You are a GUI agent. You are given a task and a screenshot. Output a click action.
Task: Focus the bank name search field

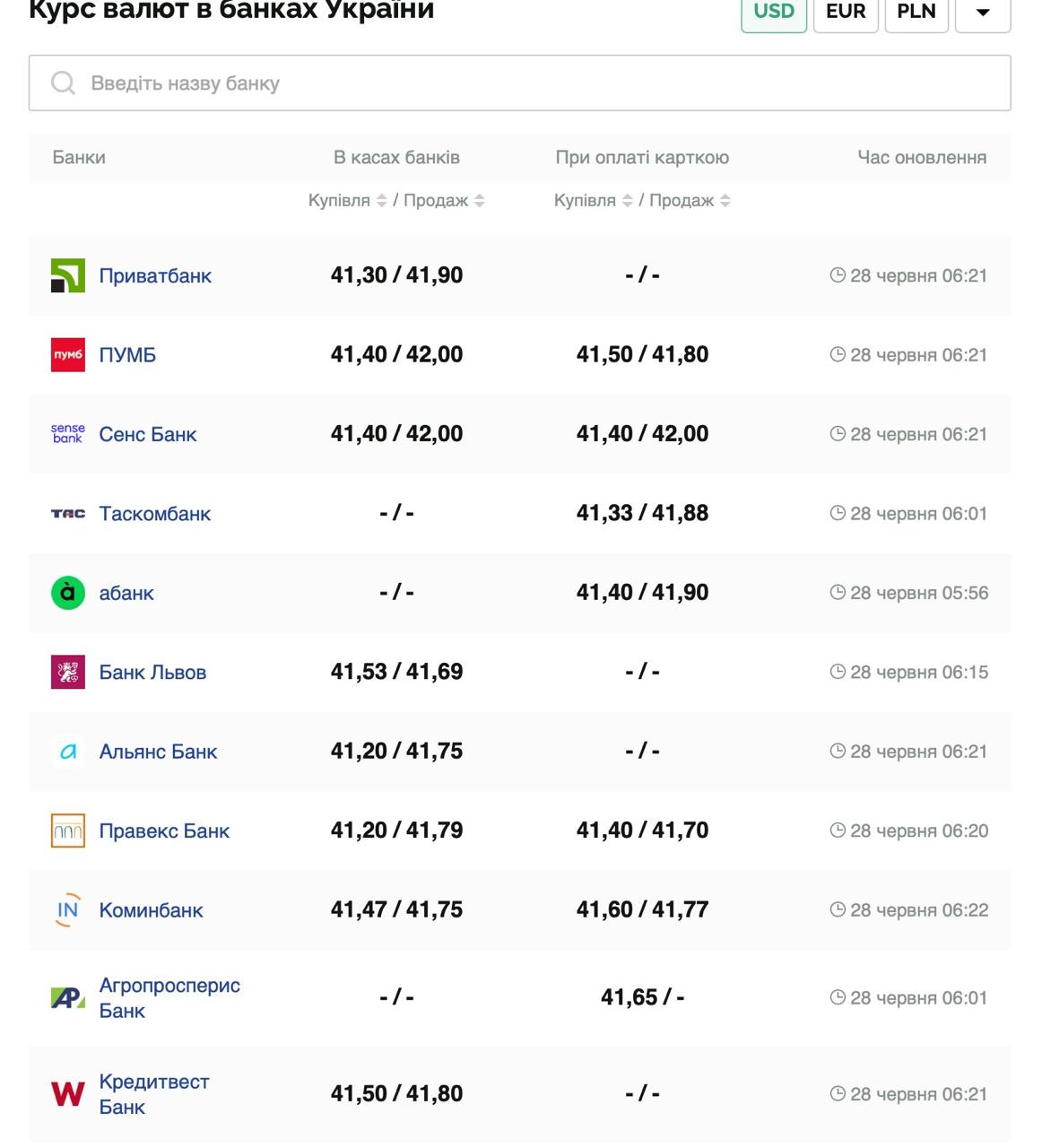click(520, 83)
